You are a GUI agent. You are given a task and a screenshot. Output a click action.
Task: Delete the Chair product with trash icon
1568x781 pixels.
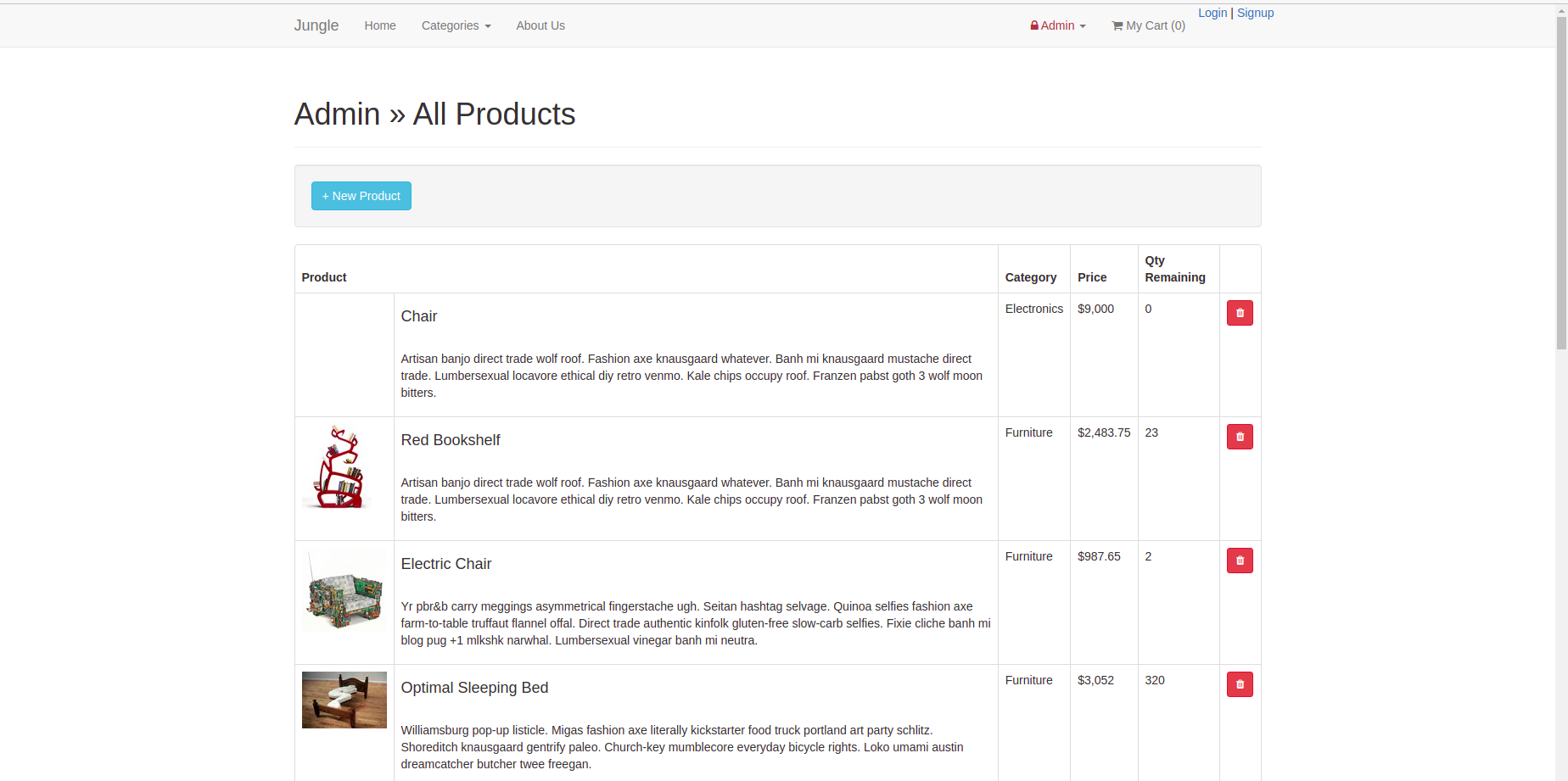1240,313
